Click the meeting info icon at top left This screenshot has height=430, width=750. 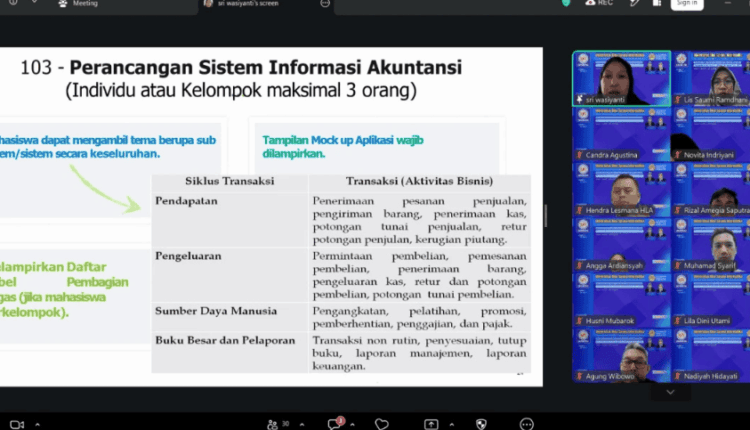(13, 2)
